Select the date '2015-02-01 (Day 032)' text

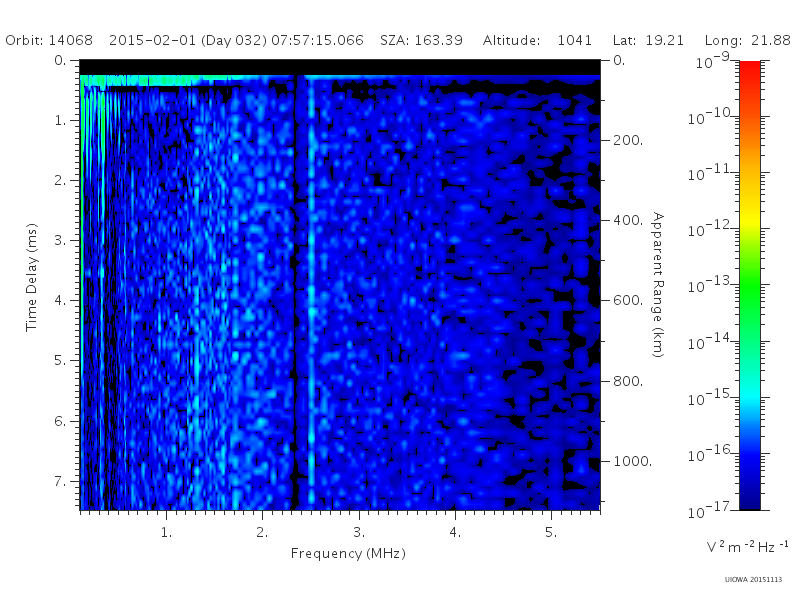(x=188, y=40)
